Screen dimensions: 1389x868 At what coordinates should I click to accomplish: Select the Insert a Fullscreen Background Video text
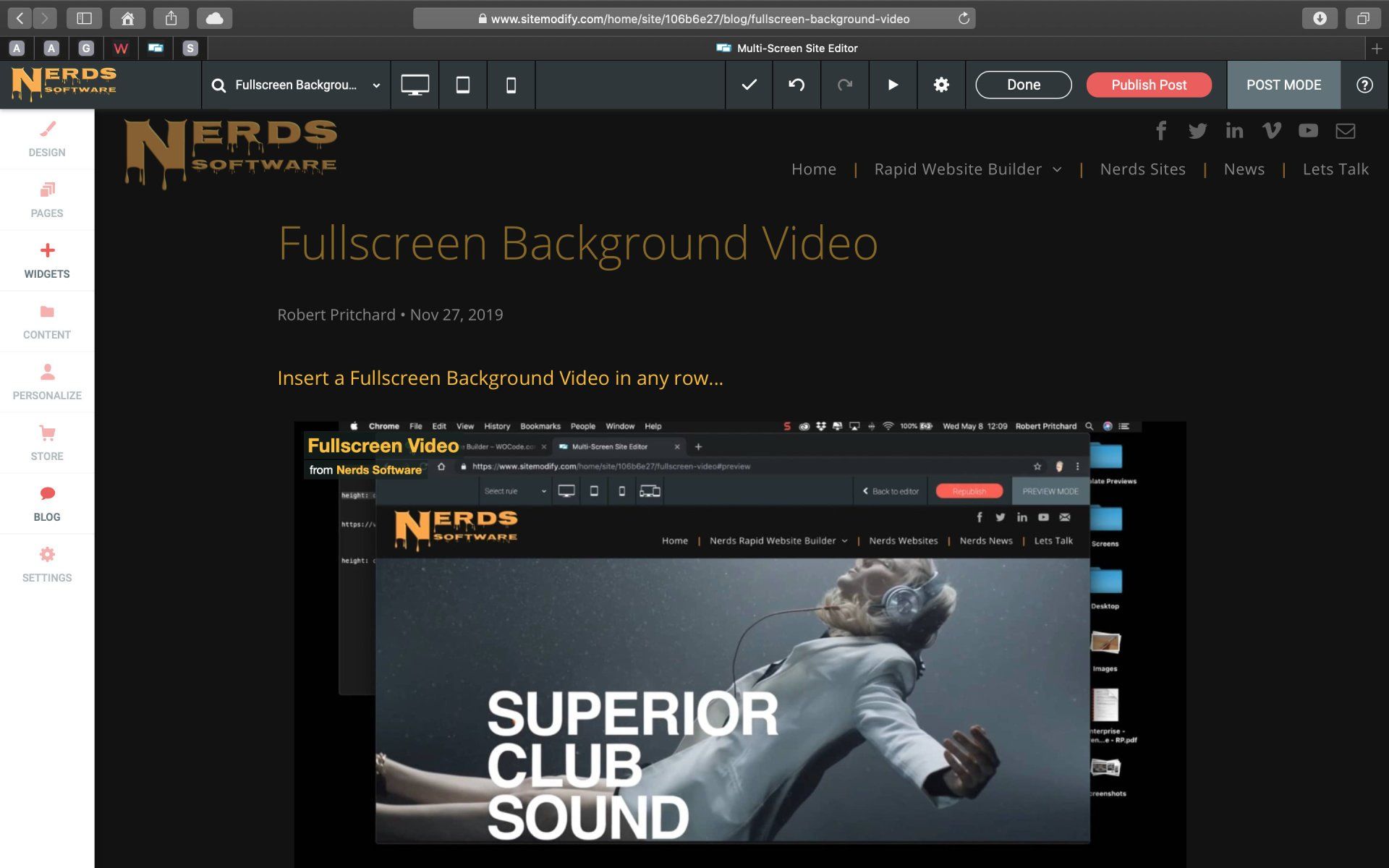click(x=500, y=378)
